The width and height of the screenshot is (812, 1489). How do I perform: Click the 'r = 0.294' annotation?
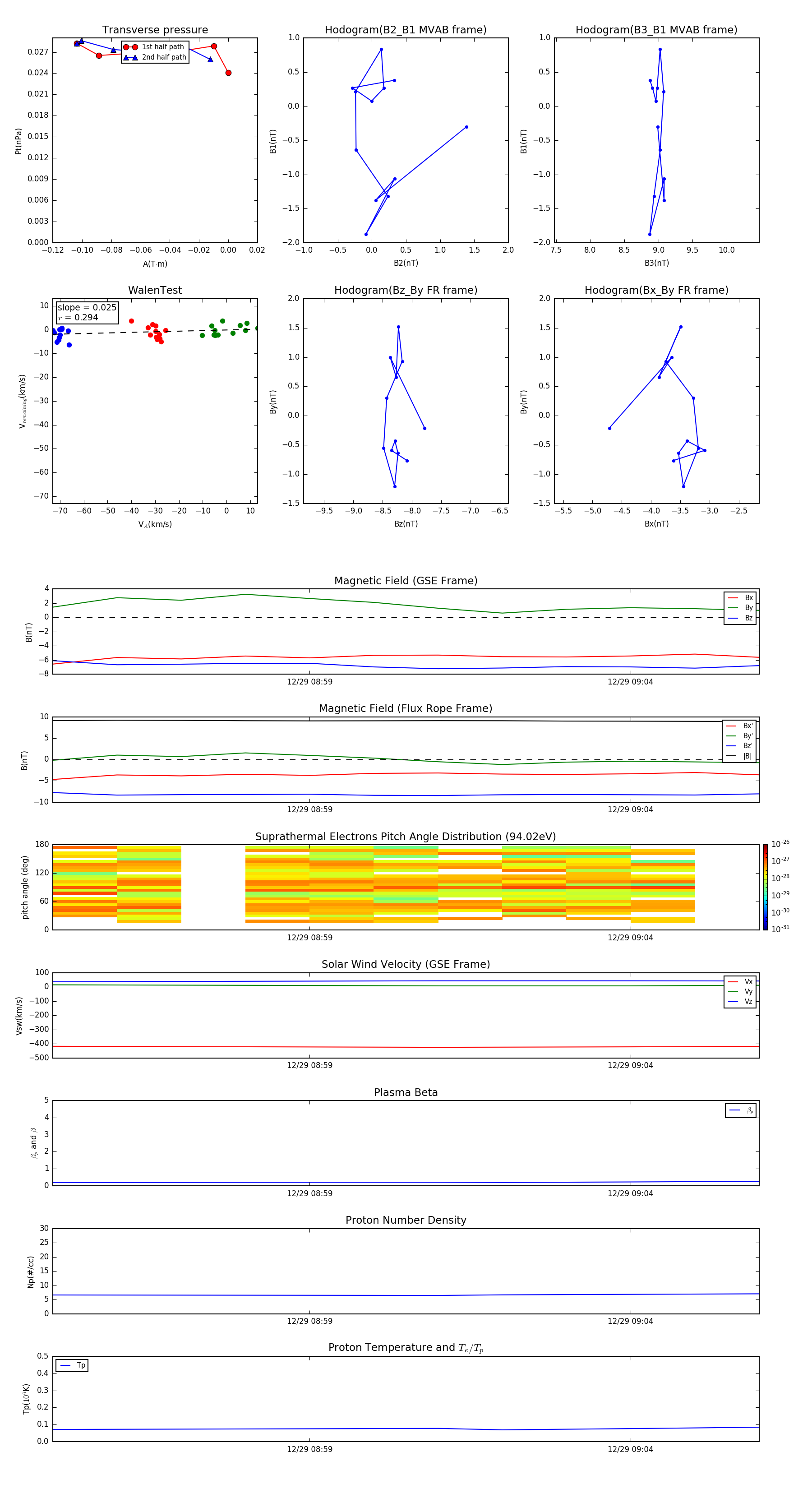click(x=78, y=318)
